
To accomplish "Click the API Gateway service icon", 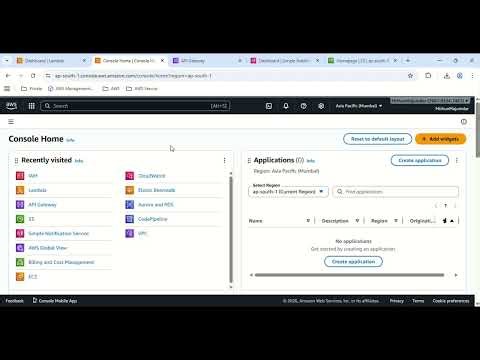I will pyautogui.click(x=20, y=204).
